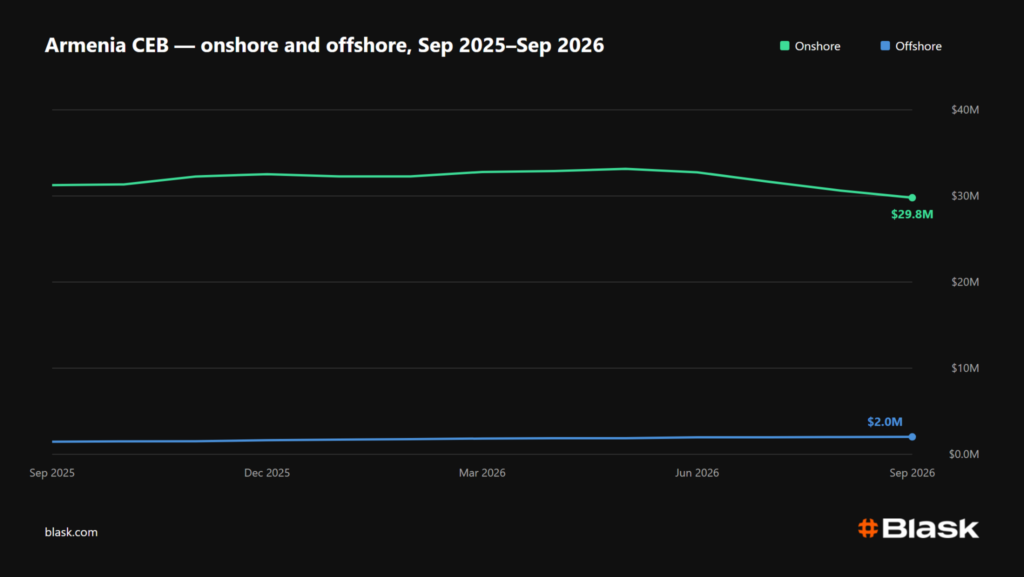Click the $29.8M onshore value label
1024x577 pixels.
coord(912,214)
